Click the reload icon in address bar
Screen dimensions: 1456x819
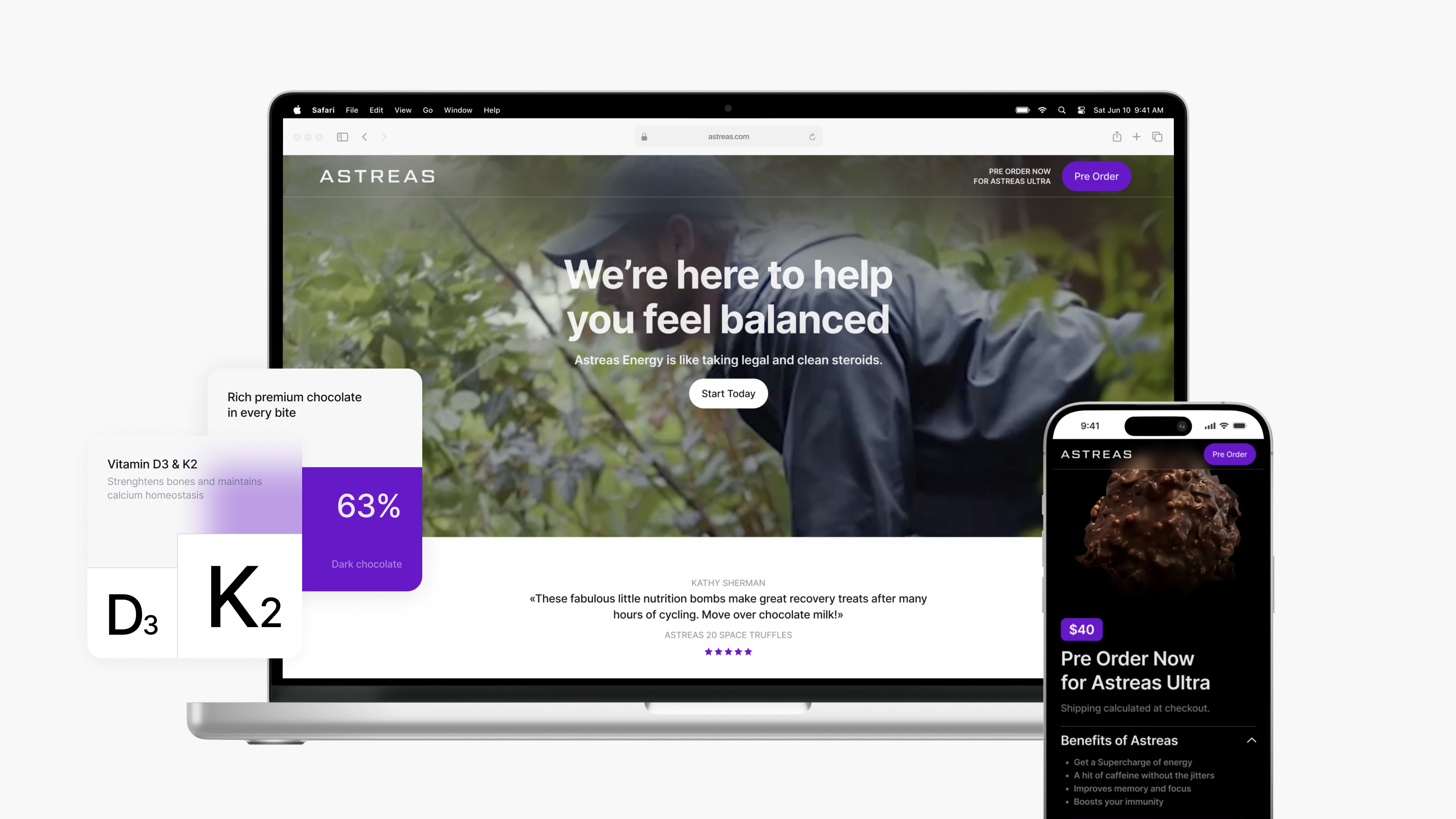(813, 136)
